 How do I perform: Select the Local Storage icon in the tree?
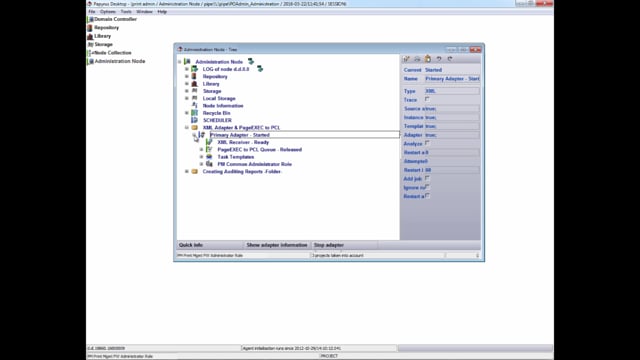195,98
